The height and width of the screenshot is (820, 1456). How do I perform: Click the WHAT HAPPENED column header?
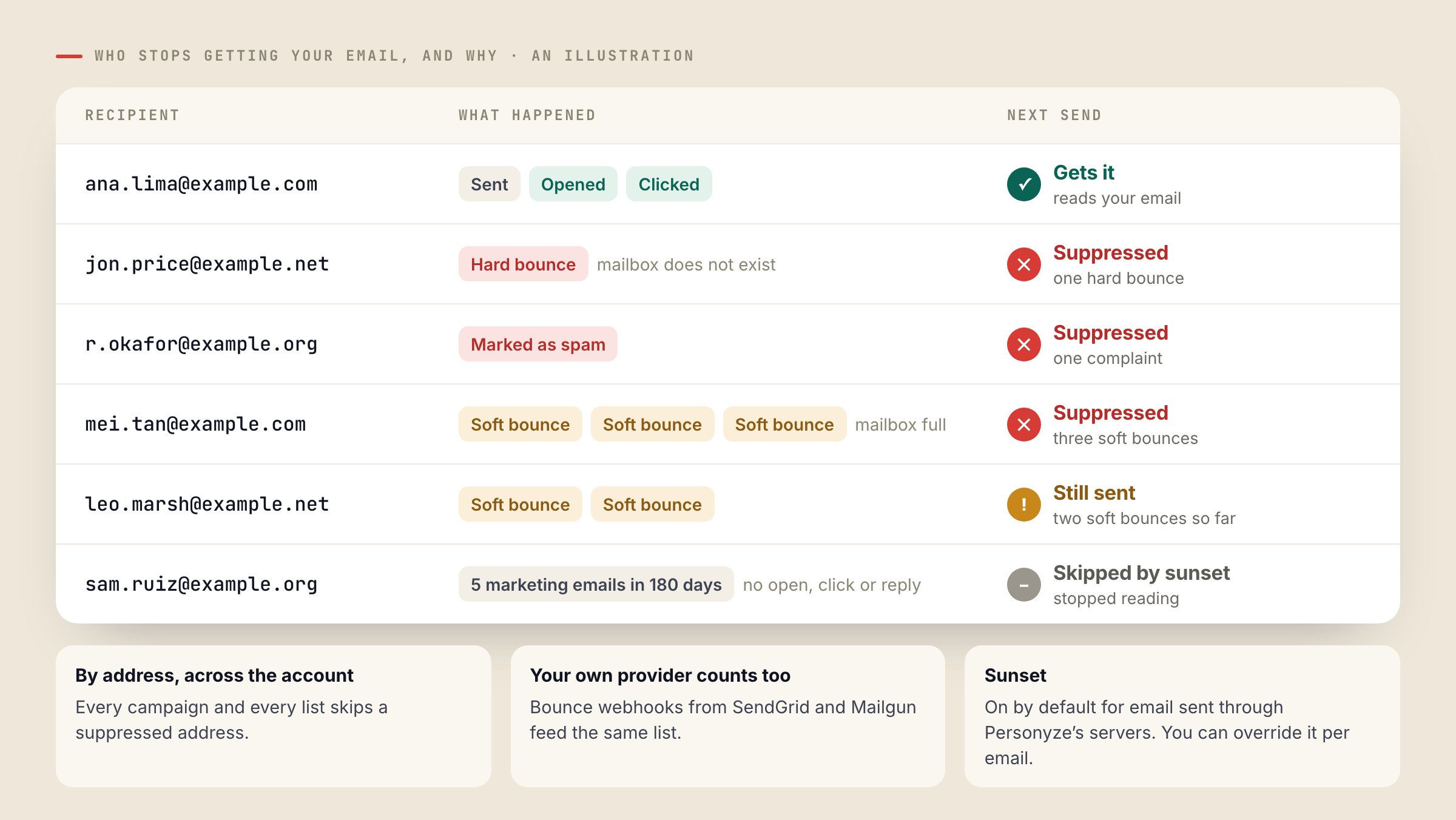(x=527, y=115)
